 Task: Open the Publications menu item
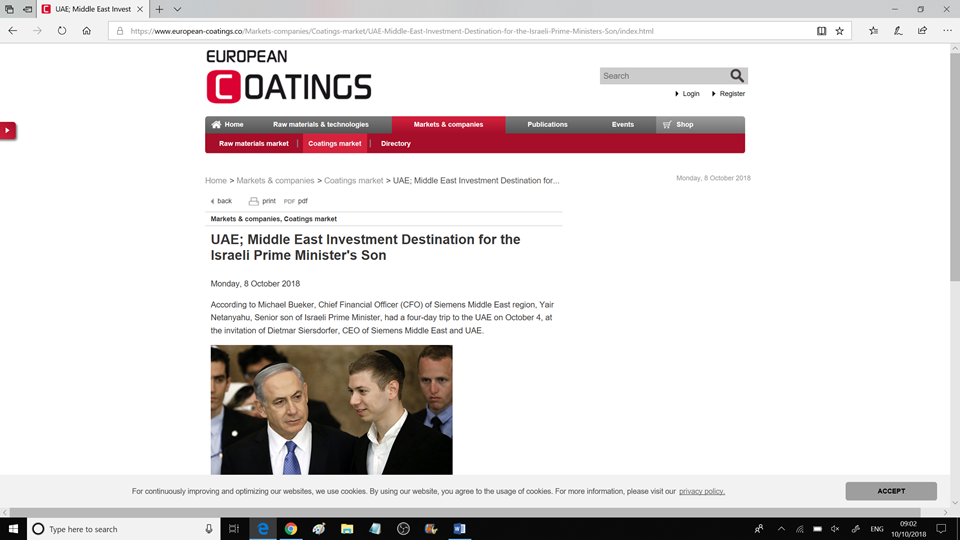(x=547, y=124)
